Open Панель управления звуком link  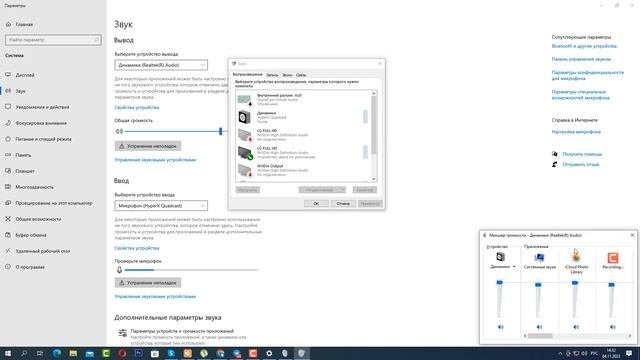point(581,59)
